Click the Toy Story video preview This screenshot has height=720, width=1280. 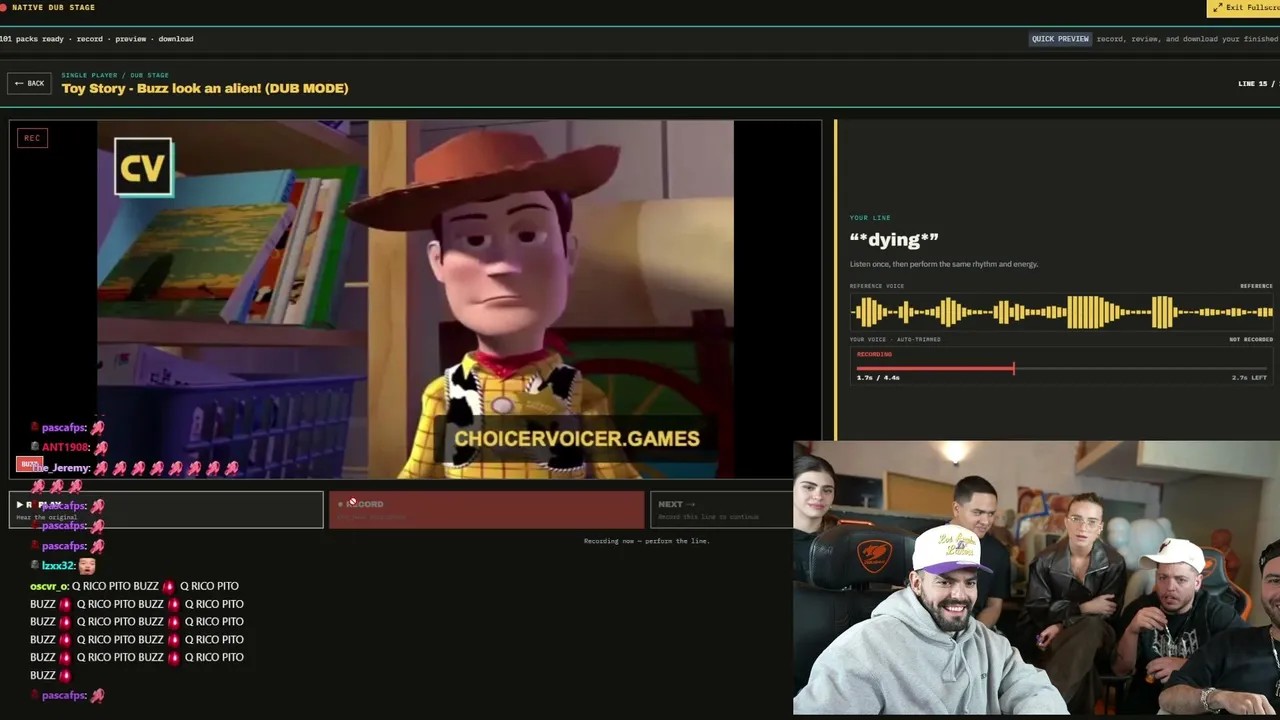point(415,299)
